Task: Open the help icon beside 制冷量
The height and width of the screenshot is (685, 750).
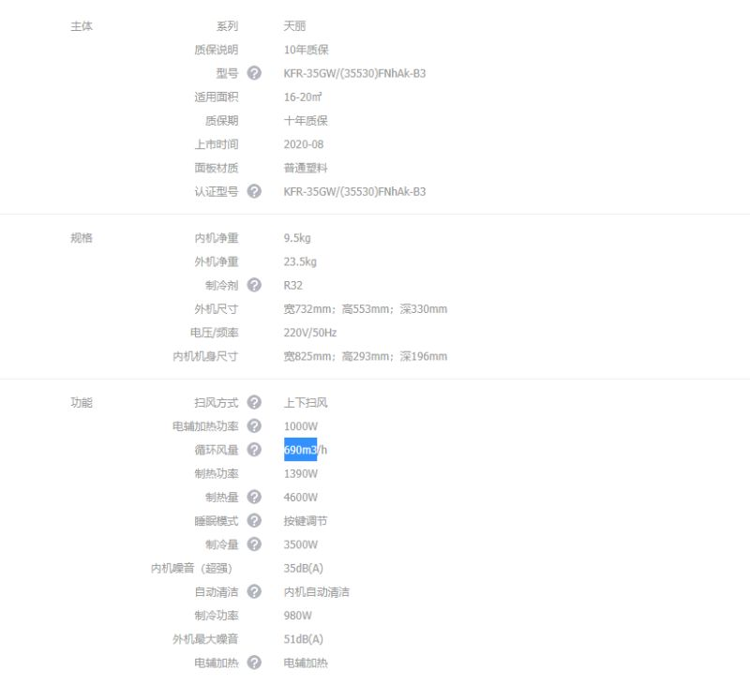Action: [x=254, y=545]
